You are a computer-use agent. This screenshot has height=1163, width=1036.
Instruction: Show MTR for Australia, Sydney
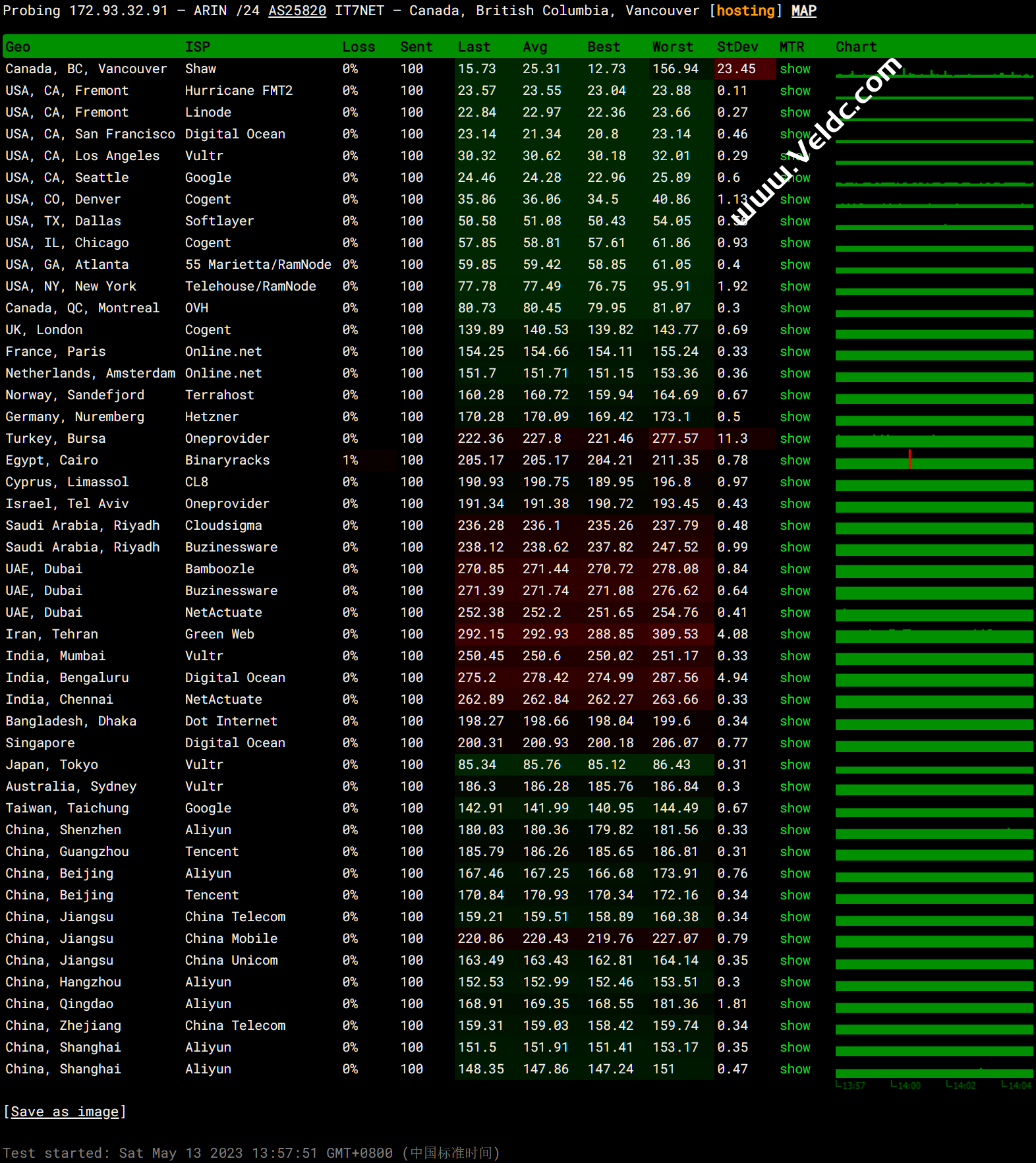point(795,786)
